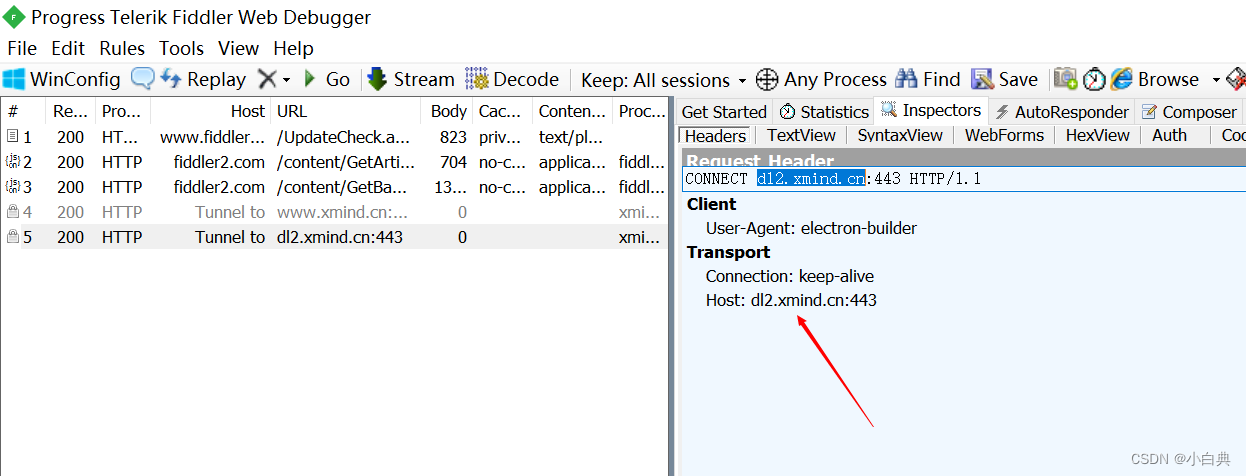Click the Fiddler app title icon
The image size is (1246, 476).
pos(14,17)
